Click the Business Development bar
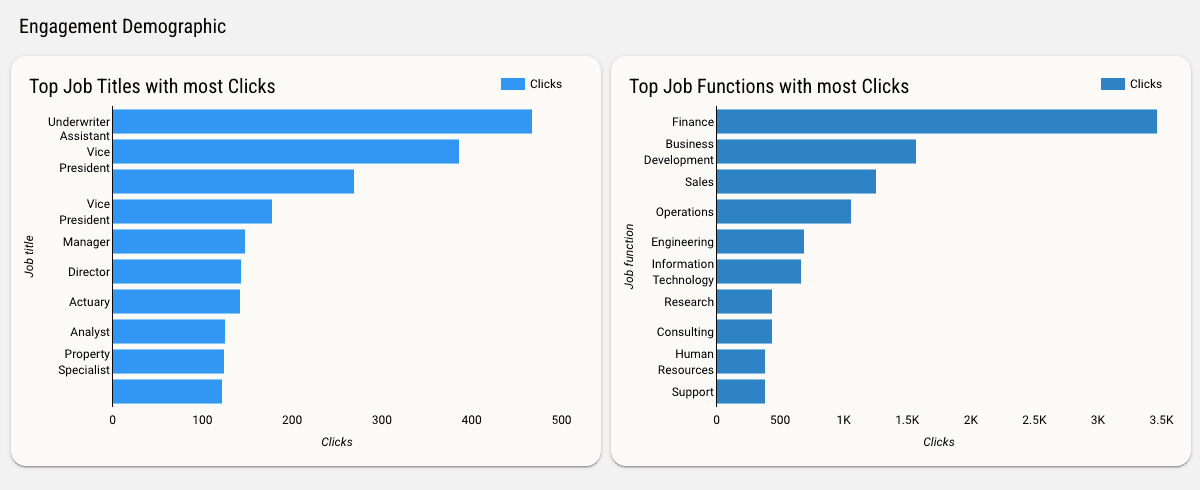The image size is (1200, 490). pyautogui.click(x=816, y=152)
